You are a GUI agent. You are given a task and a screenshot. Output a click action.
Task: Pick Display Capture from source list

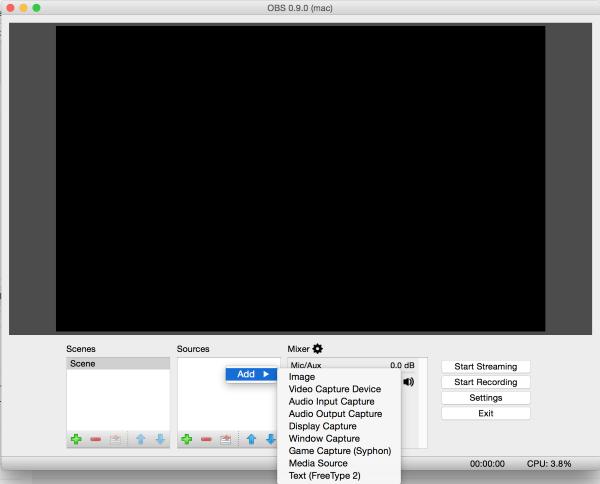tap(322, 426)
